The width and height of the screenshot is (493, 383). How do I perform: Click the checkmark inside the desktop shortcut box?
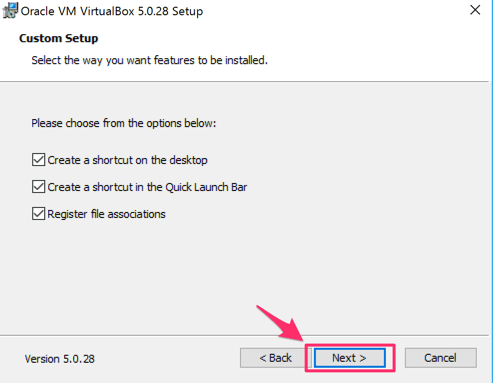(38, 160)
